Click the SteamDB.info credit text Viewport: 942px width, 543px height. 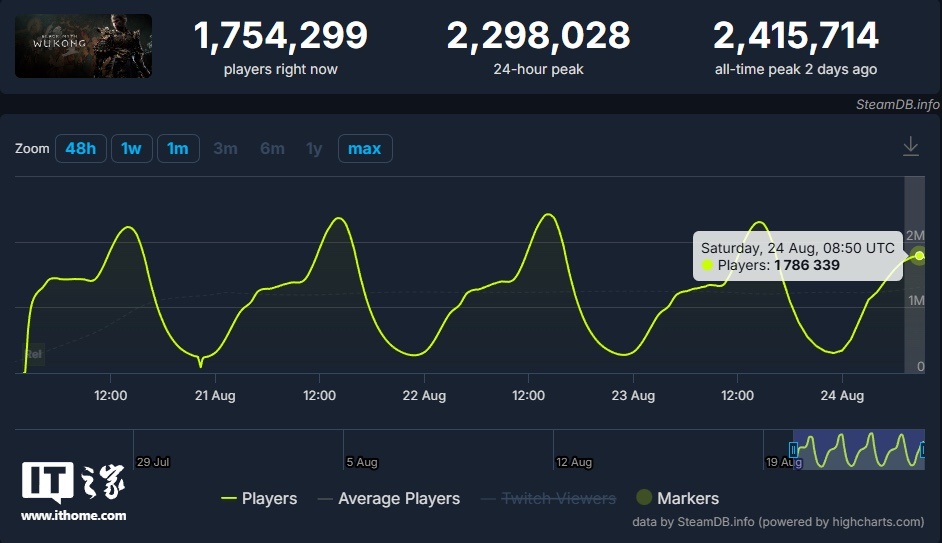coord(898,105)
